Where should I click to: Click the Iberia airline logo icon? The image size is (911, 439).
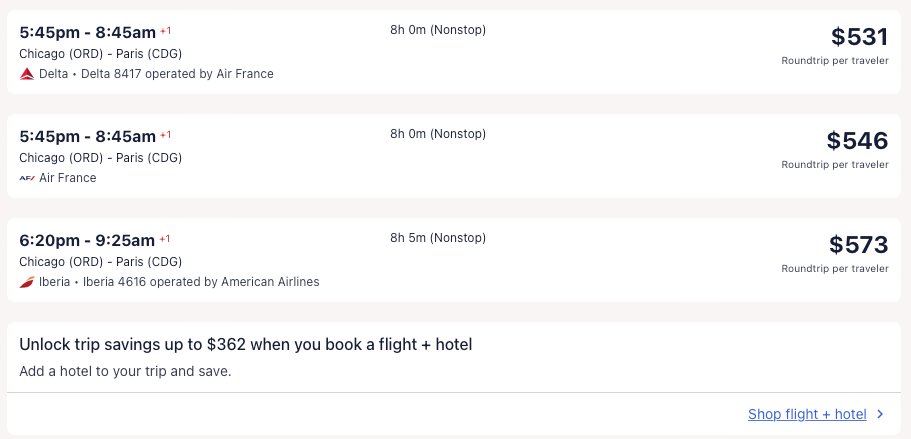point(27,282)
